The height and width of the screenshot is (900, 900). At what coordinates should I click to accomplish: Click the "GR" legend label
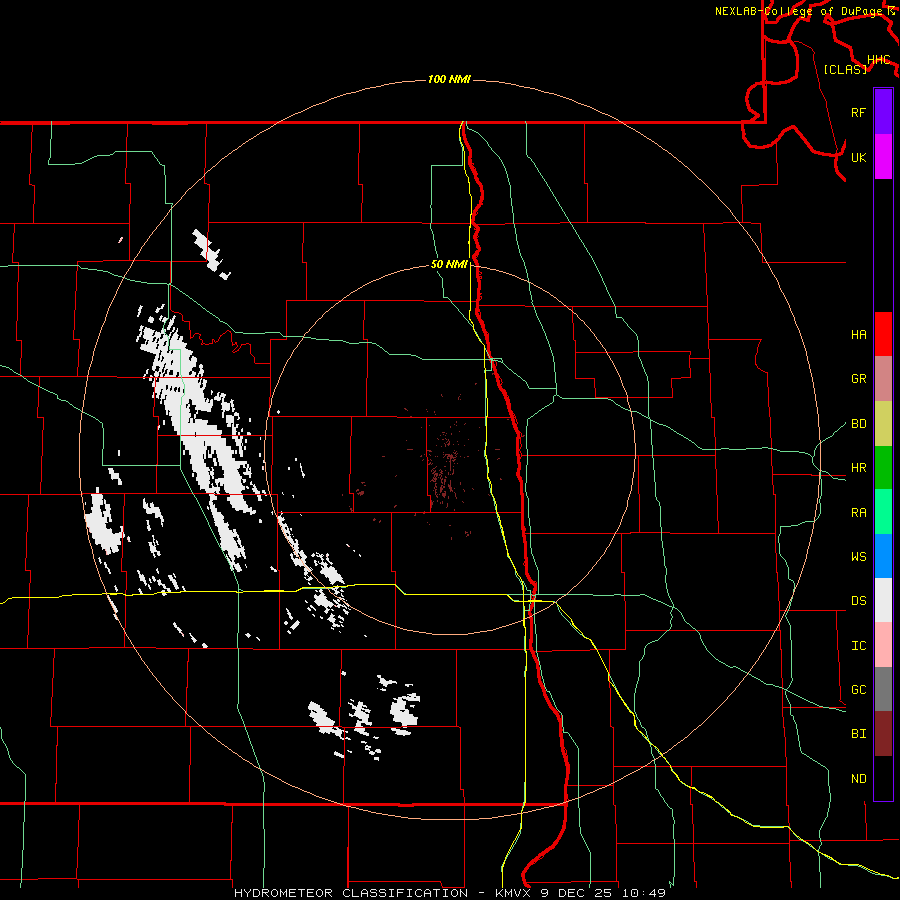[x=858, y=379]
